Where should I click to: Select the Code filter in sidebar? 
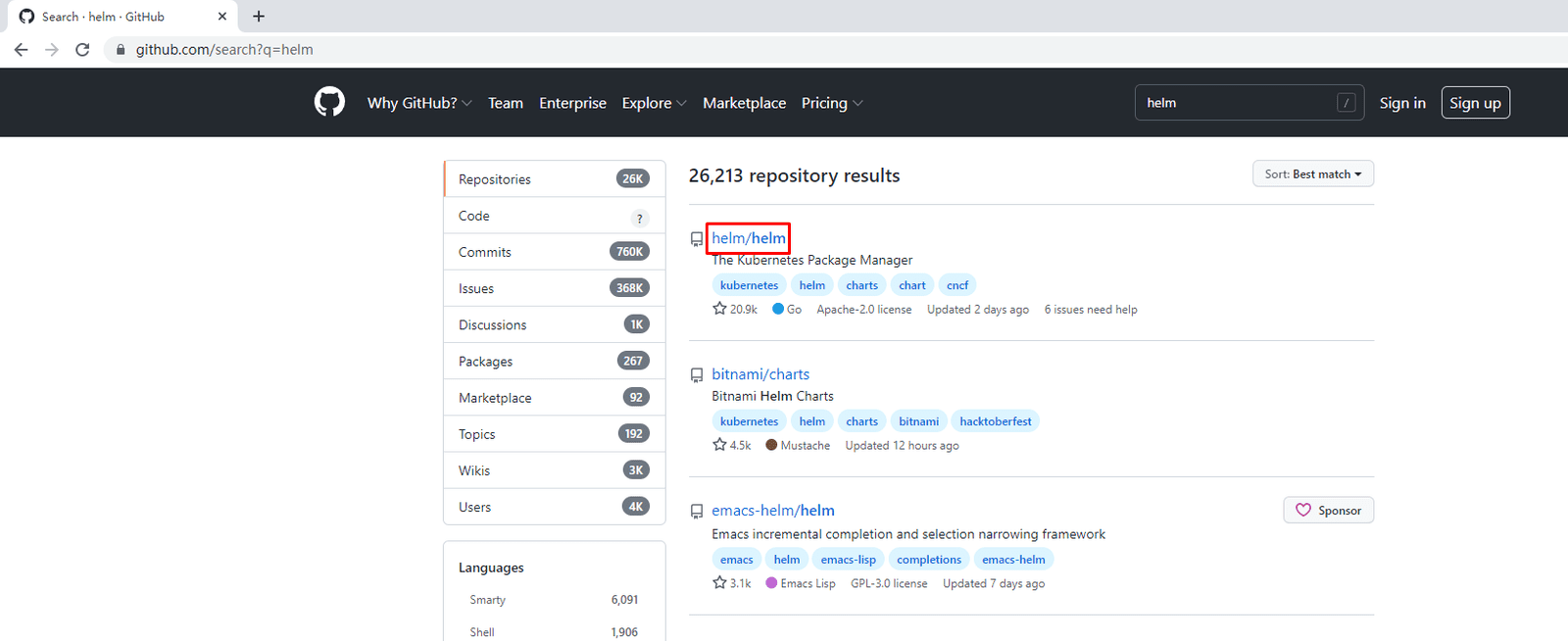pos(555,216)
